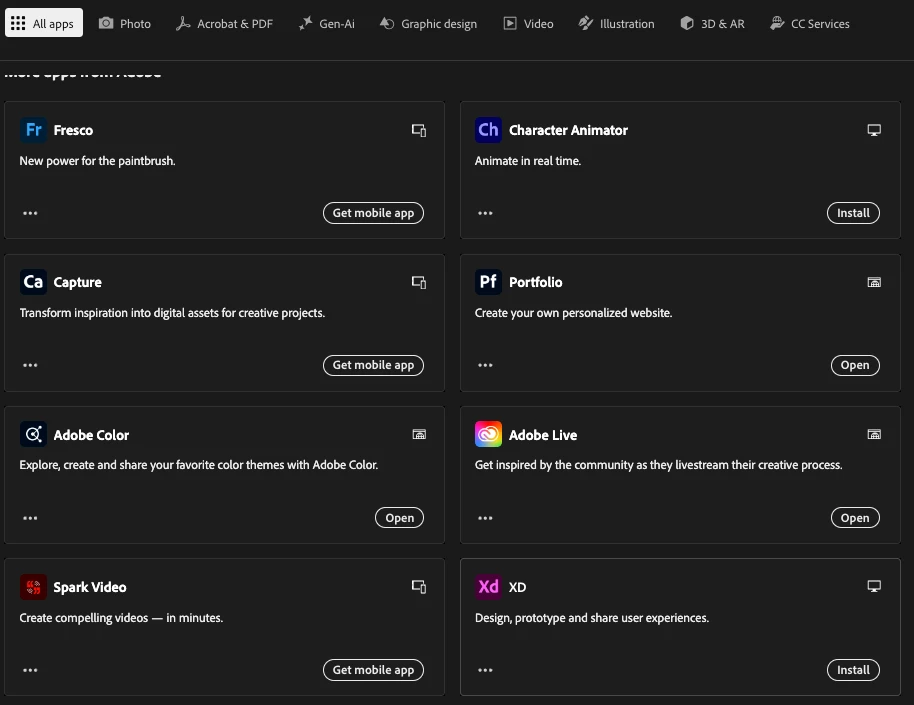The image size is (914, 705).
Task: Click the Adobe Live app icon
Action: (488, 434)
